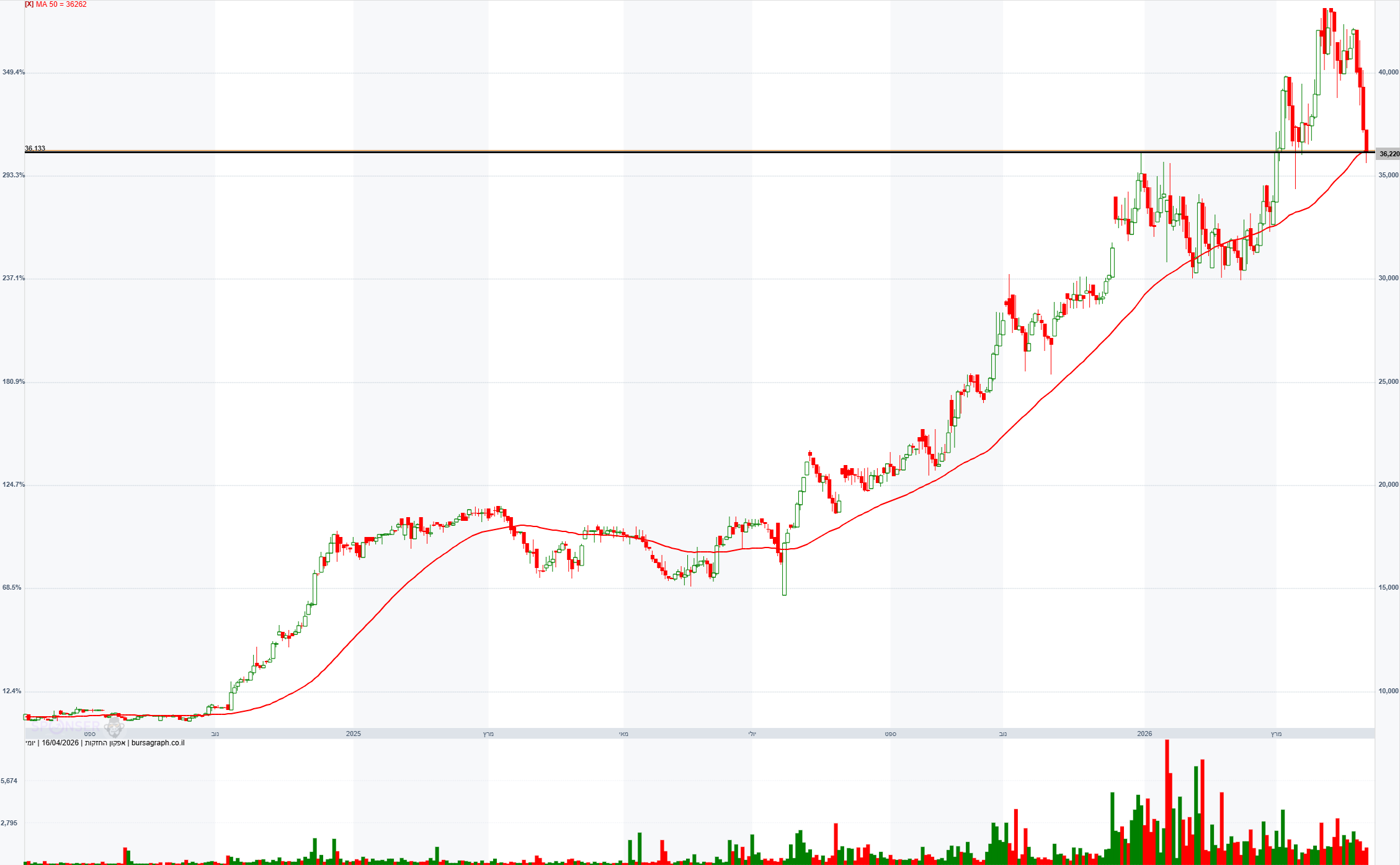1400x865 pixels.
Task: Click the 349.4% percent axis label
Action: point(14,73)
